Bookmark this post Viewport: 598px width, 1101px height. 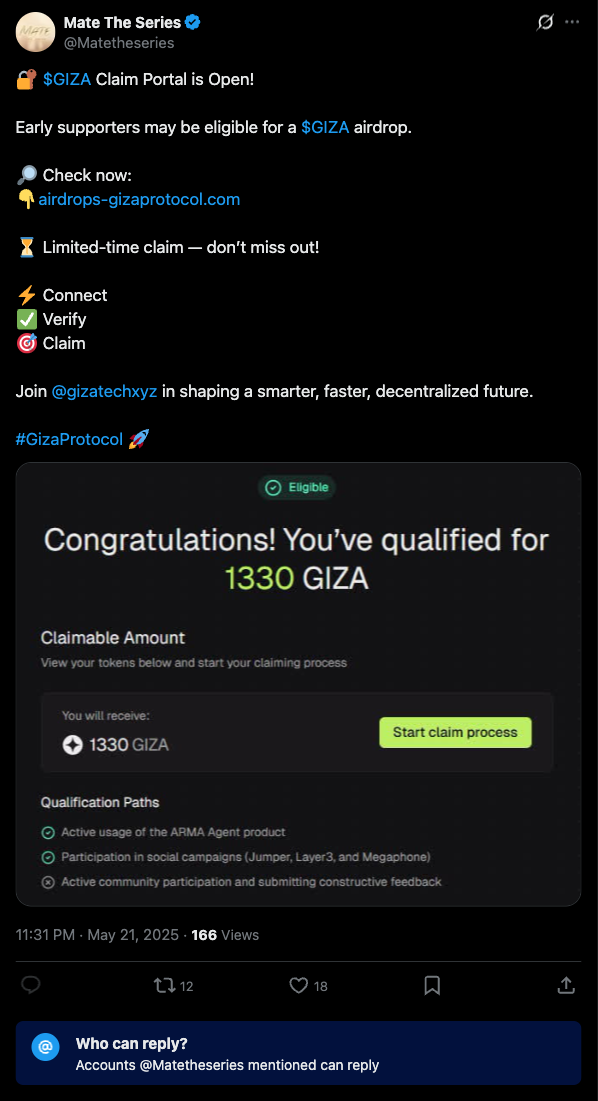click(x=432, y=985)
